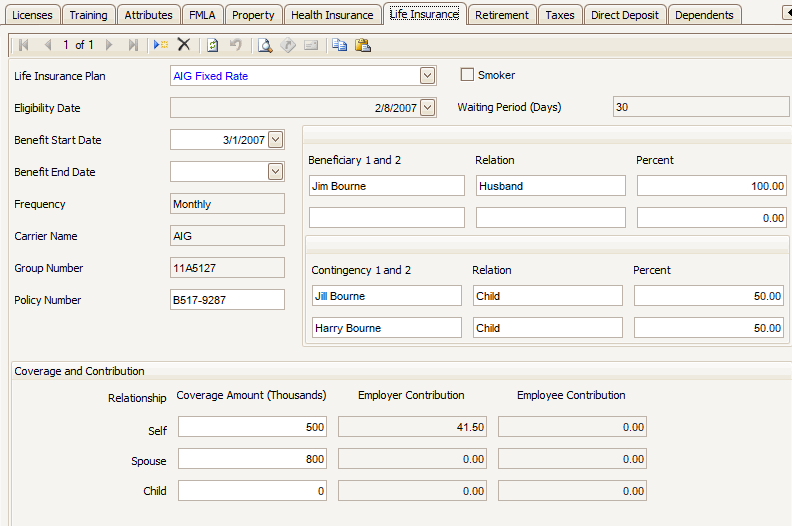Click the paste clipboard icon in toolbar
792x526 pixels.
click(x=362, y=45)
